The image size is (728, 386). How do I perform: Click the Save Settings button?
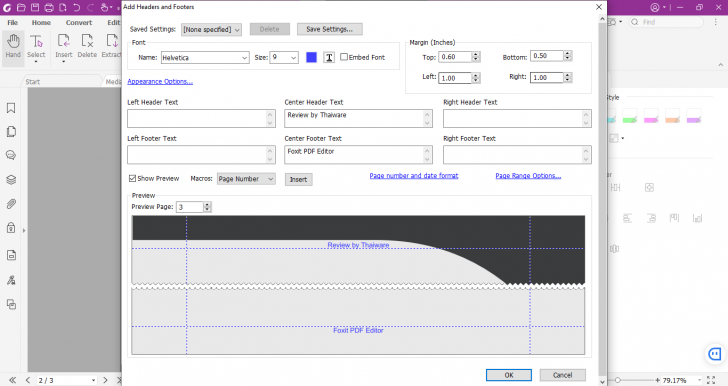click(x=330, y=29)
